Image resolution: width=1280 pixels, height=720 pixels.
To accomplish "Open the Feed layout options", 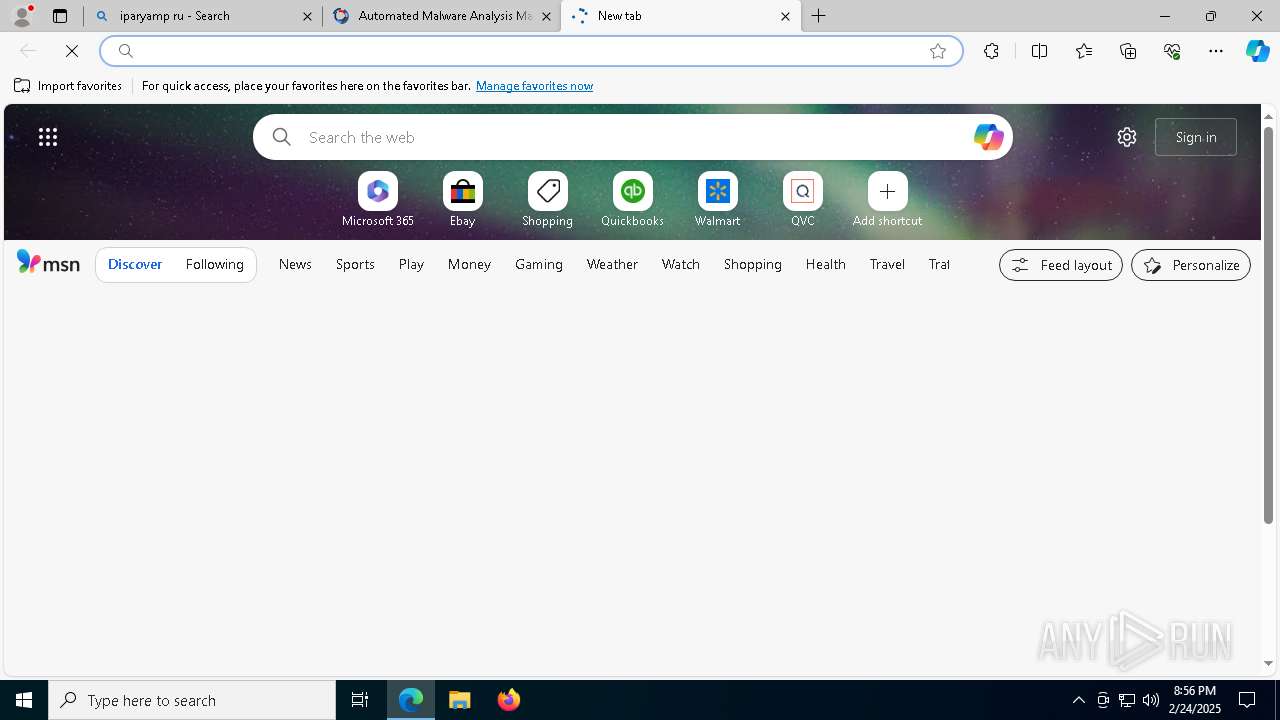I will [1061, 265].
